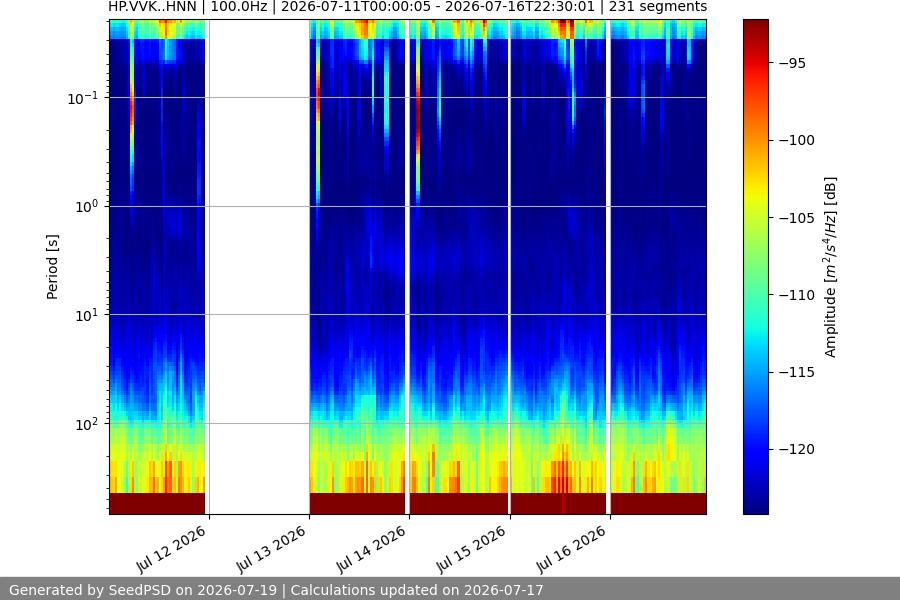Click the 'Jul 15 2026' date label

471,549
